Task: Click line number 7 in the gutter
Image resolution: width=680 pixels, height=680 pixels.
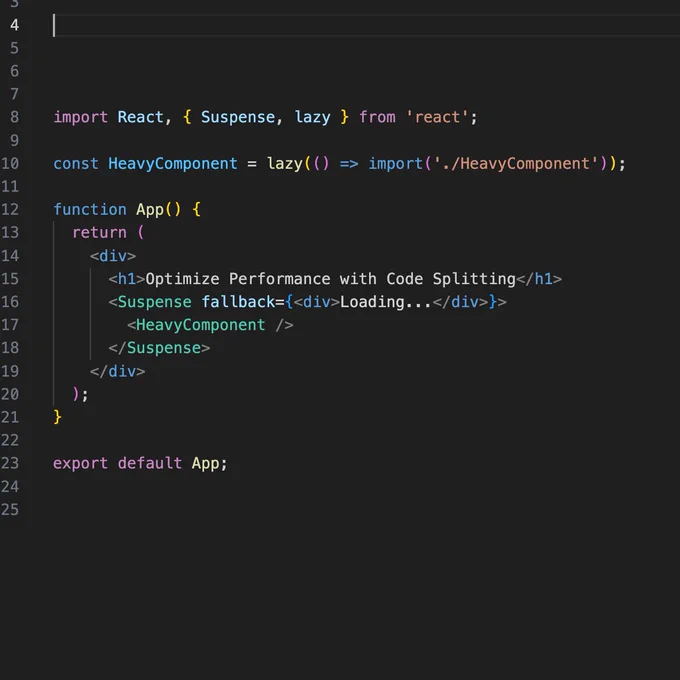Action: pyautogui.click(x=14, y=94)
